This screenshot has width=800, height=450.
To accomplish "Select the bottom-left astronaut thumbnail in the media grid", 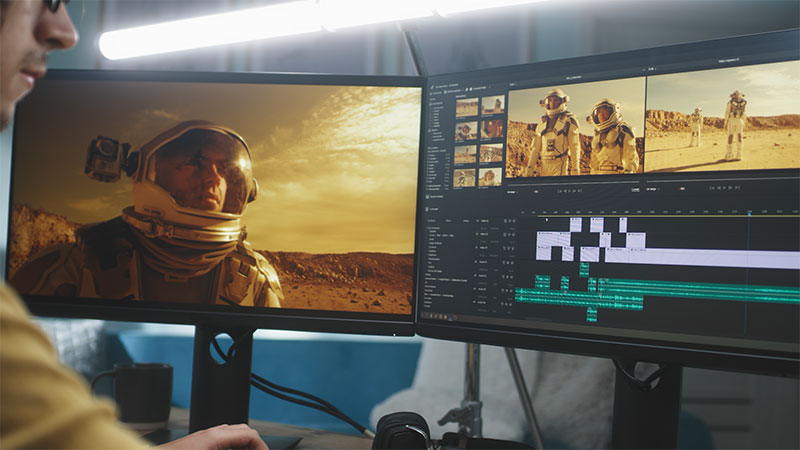I will (464, 178).
